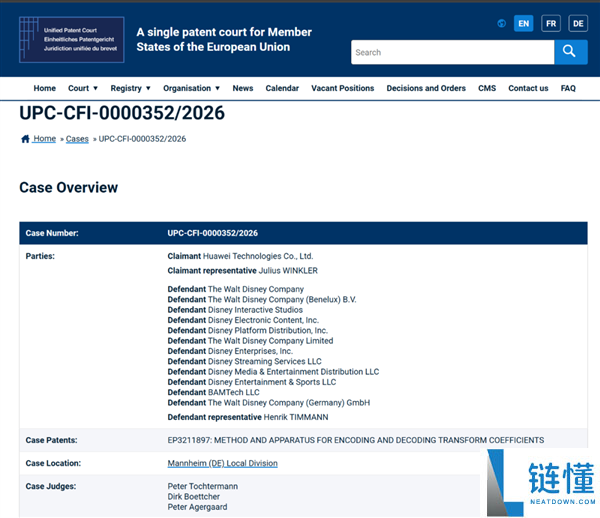Click judge name Peter Agergaard

click(197, 507)
